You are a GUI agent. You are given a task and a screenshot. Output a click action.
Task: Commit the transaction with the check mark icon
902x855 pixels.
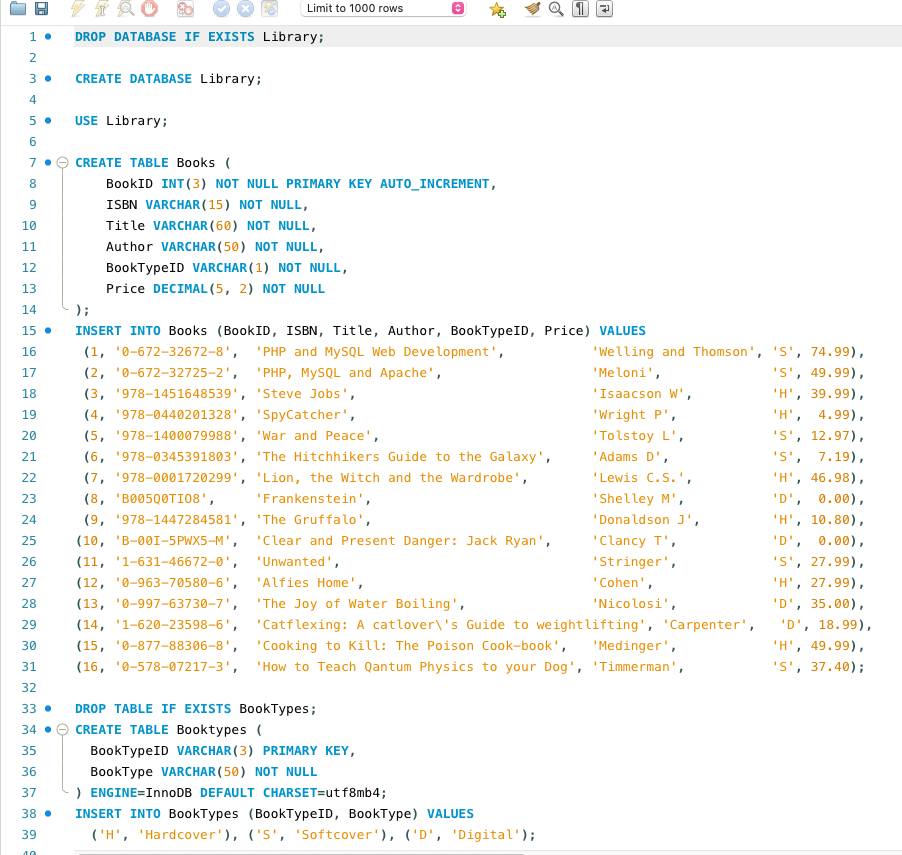tap(221, 8)
